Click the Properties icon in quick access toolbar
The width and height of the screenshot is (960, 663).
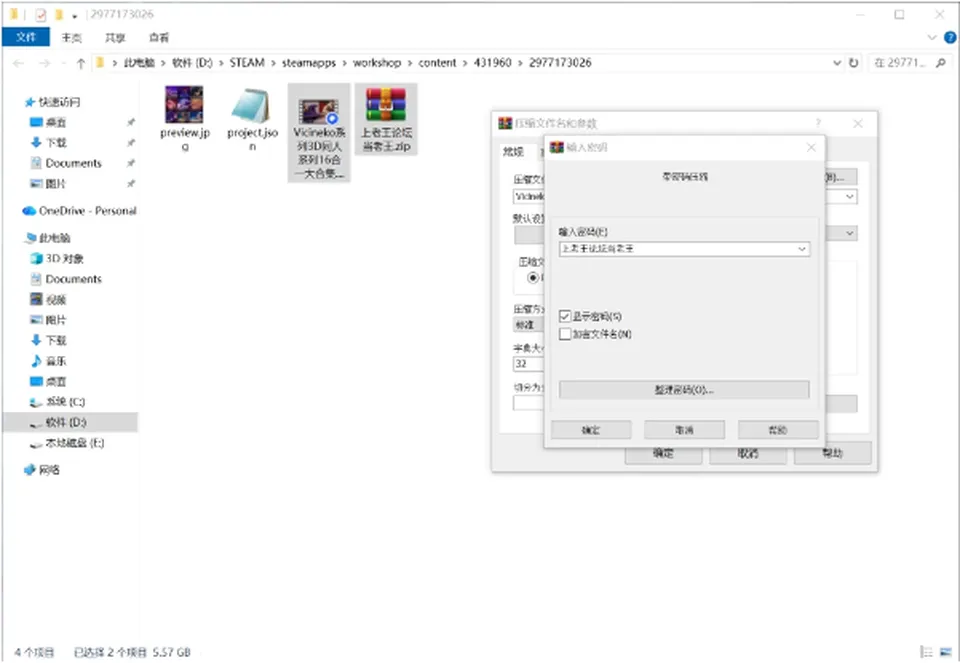coord(40,14)
